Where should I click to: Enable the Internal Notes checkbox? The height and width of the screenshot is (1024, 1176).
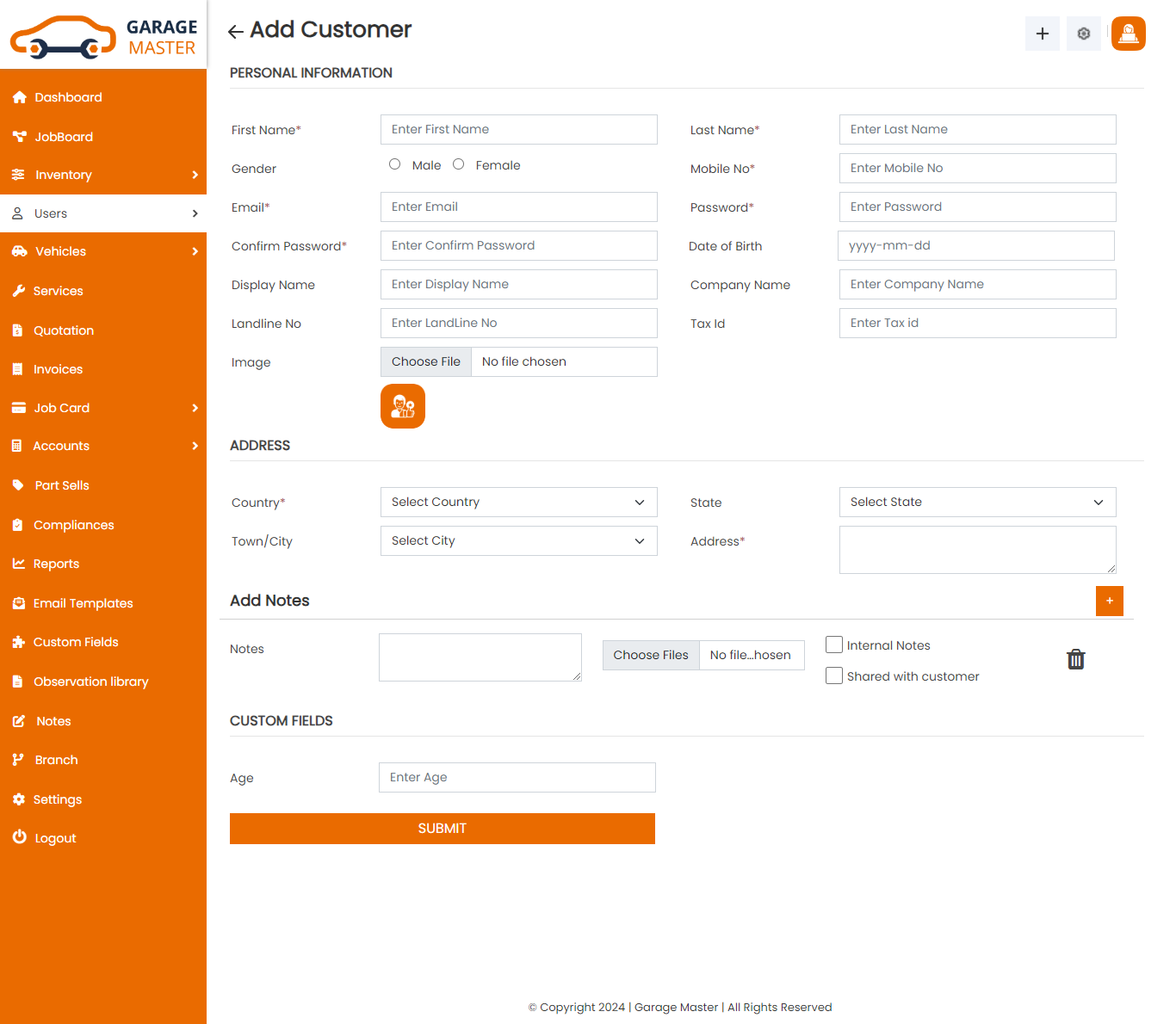[833, 645]
